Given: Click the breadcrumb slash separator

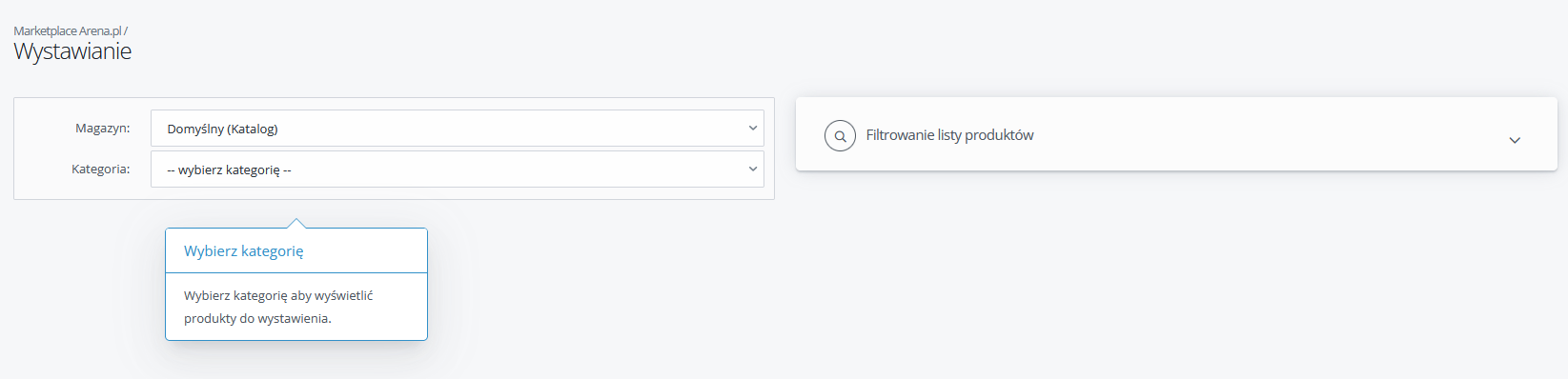Looking at the screenshot, I should click(x=126, y=30).
